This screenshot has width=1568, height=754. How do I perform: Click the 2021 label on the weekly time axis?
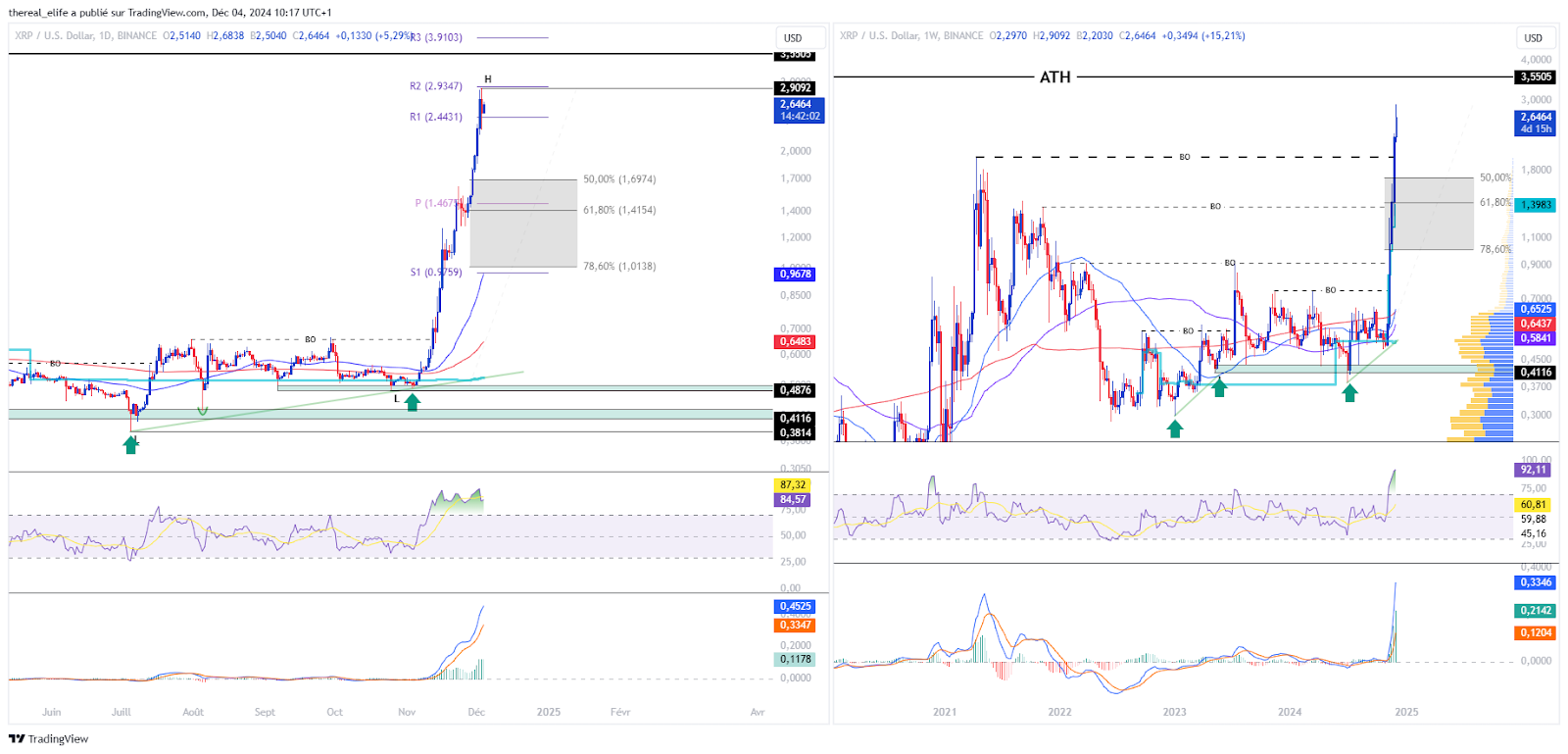click(945, 713)
